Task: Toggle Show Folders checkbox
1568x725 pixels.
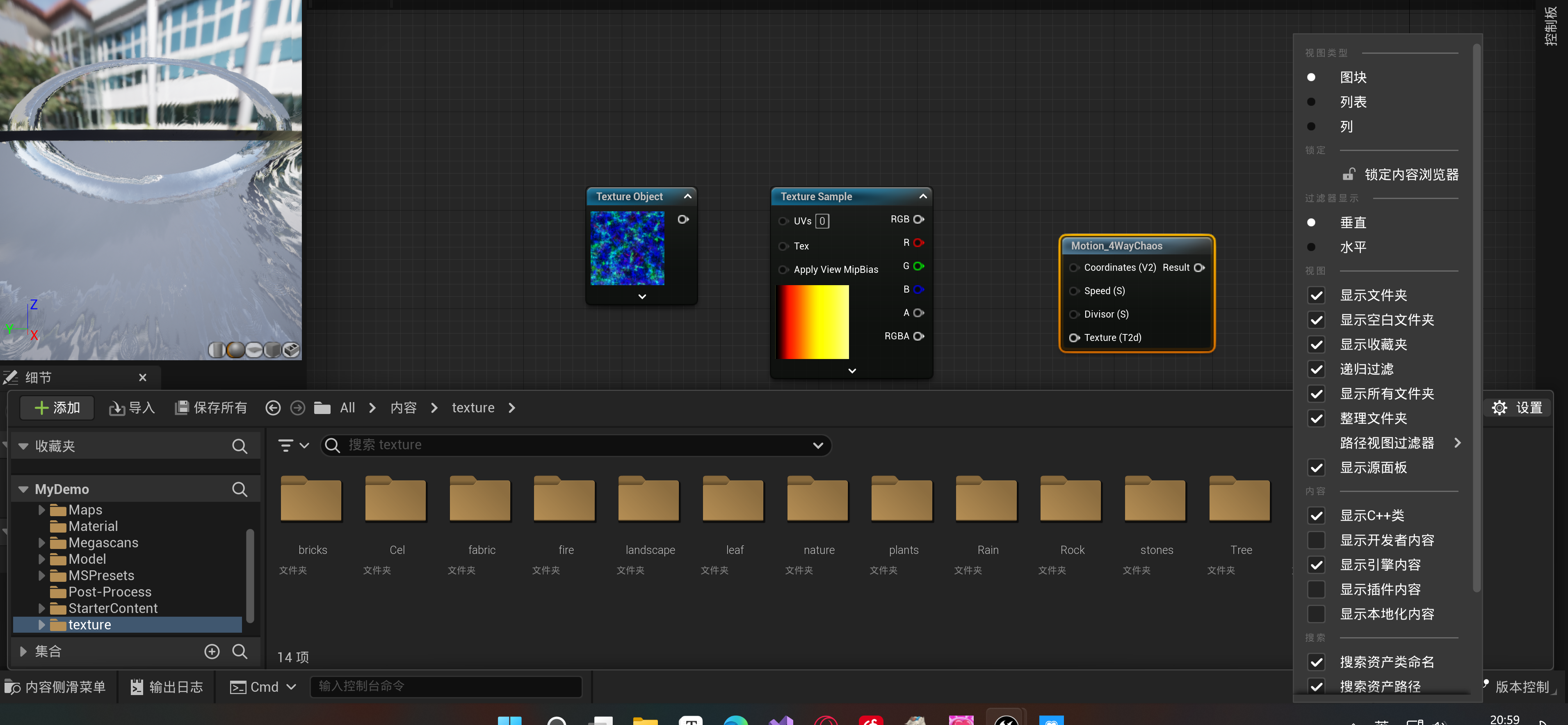Action: click(x=1317, y=296)
